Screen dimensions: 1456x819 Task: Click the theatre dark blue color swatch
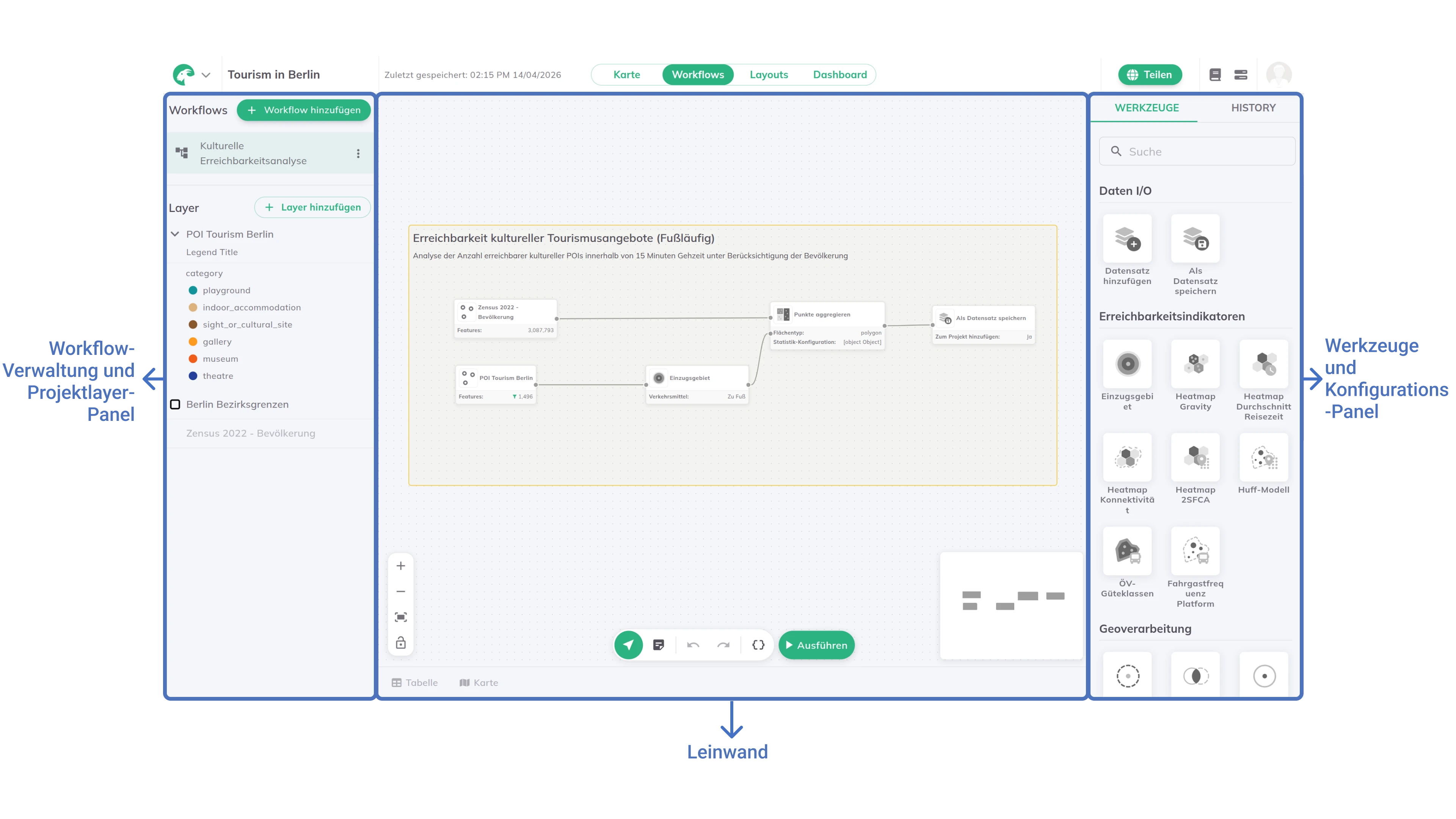193,376
